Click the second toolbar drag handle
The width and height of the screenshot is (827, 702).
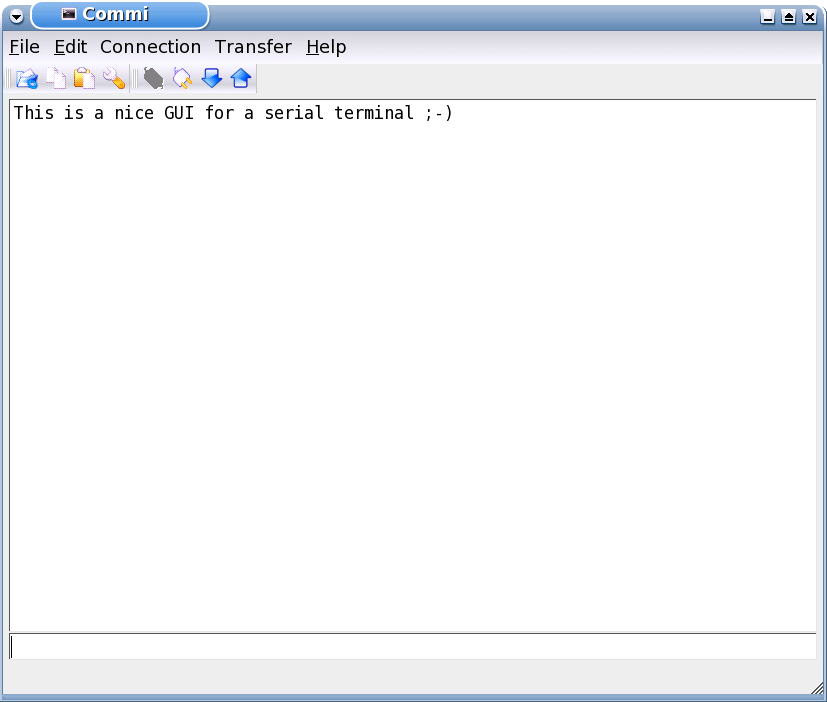(136, 79)
